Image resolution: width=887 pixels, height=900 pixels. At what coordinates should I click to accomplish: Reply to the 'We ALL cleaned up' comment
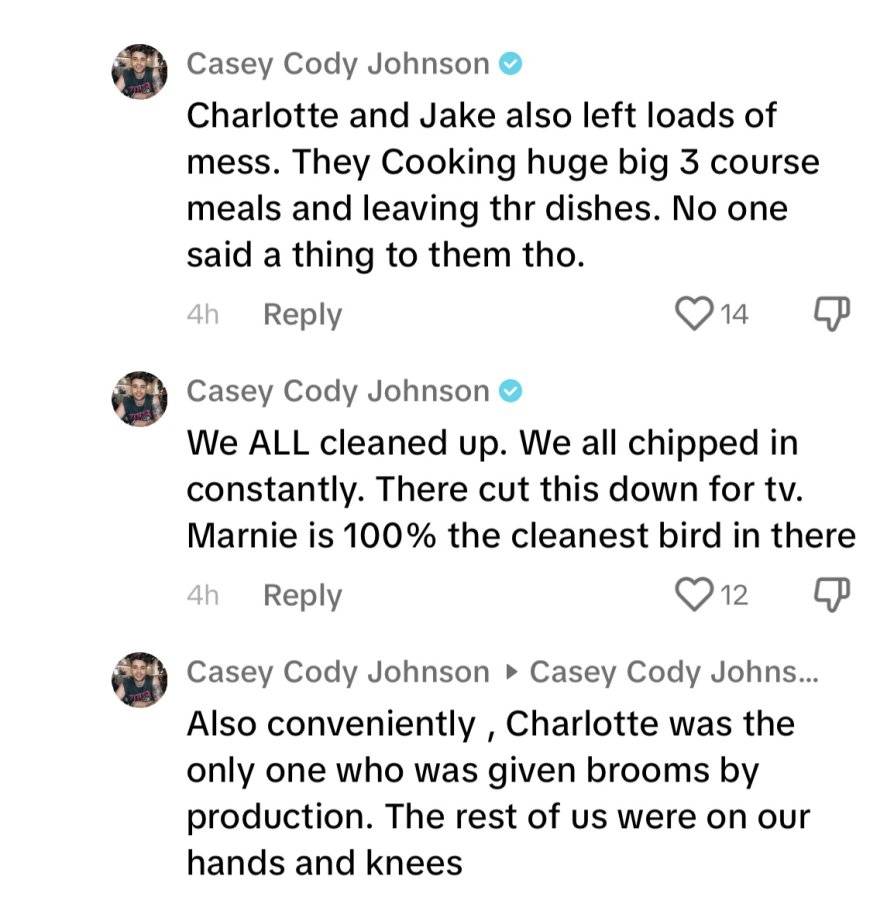point(303,596)
